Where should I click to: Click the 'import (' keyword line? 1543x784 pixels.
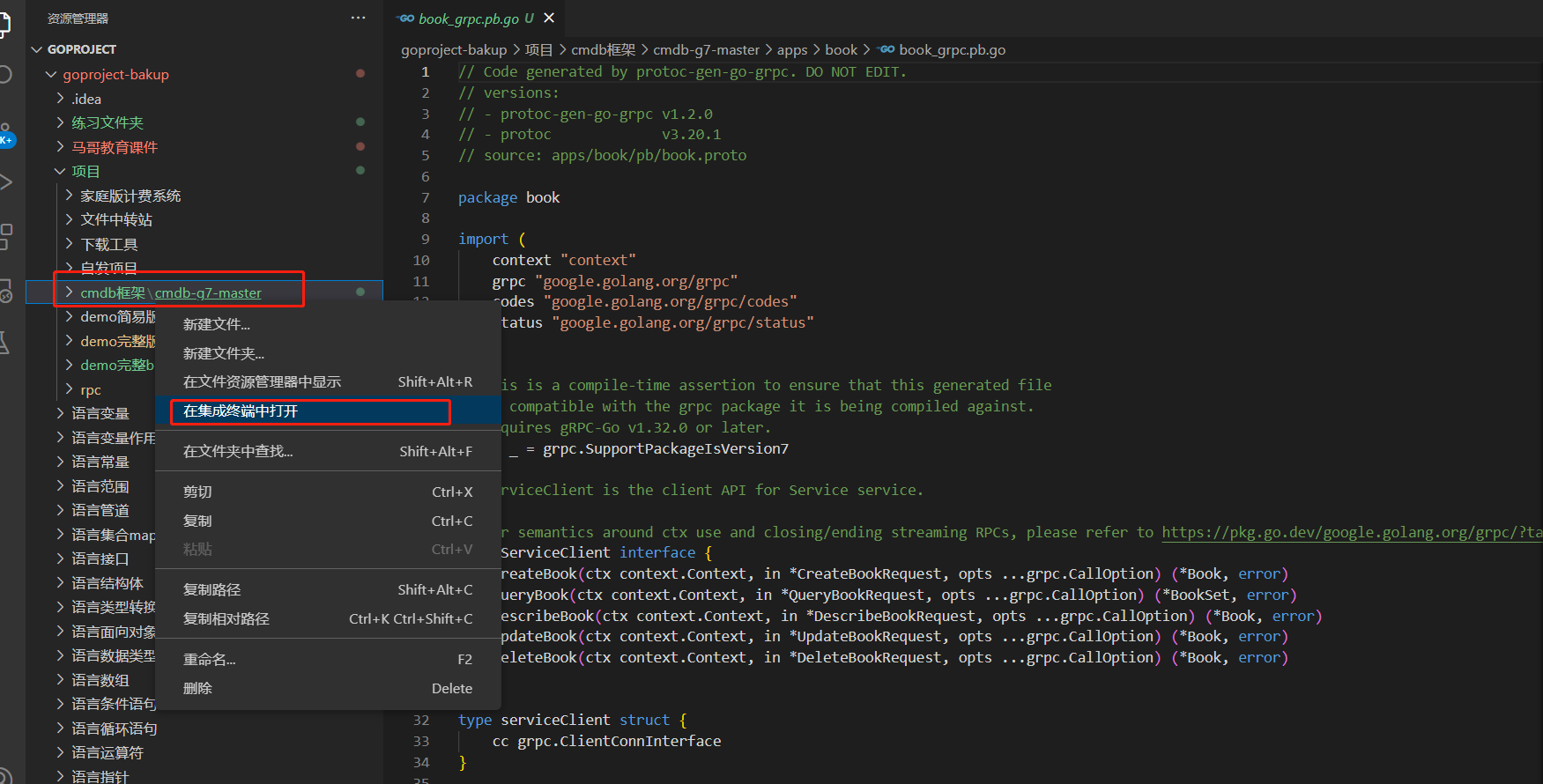[x=492, y=239]
